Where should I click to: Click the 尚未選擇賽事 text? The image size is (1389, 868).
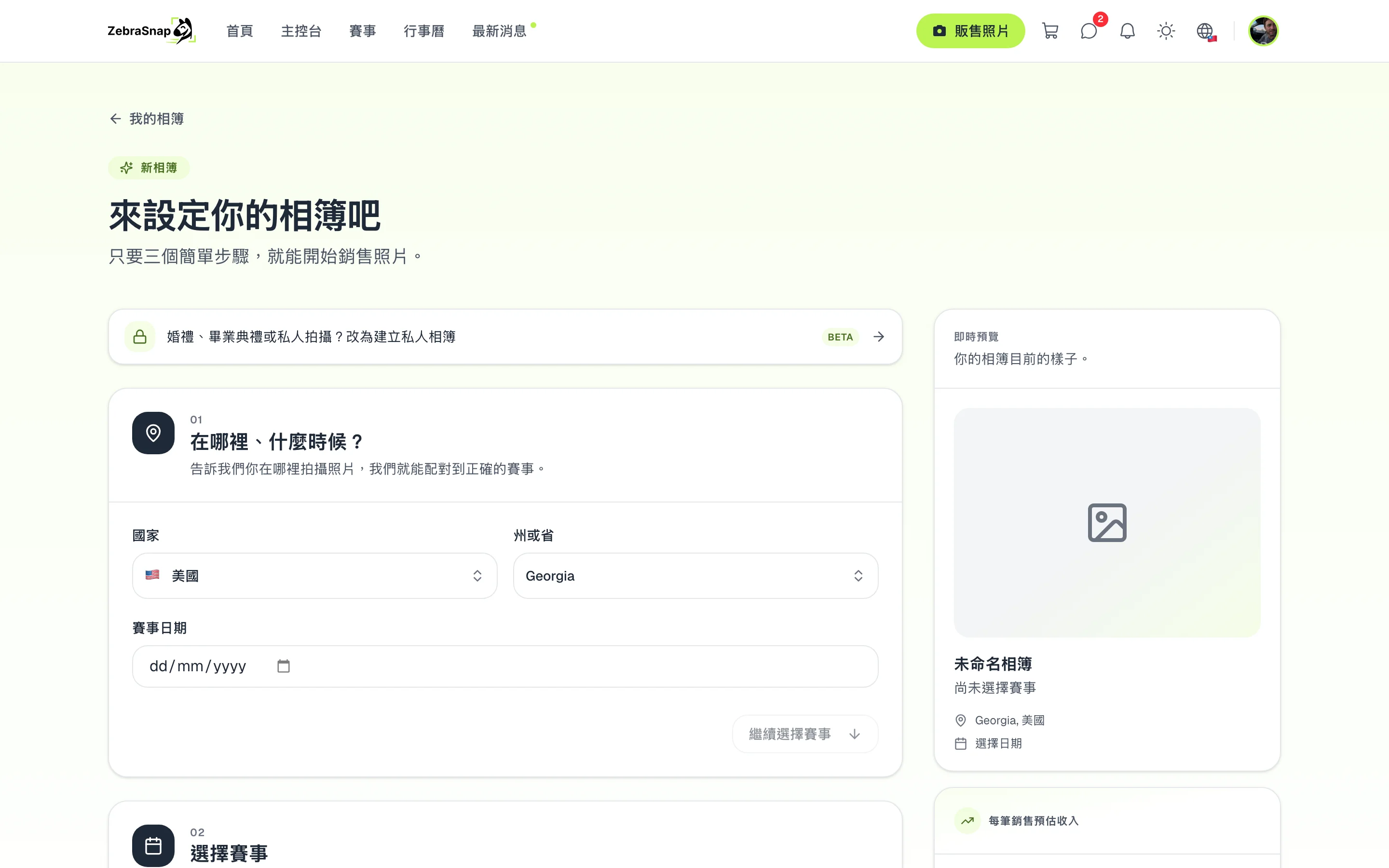(x=994, y=688)
